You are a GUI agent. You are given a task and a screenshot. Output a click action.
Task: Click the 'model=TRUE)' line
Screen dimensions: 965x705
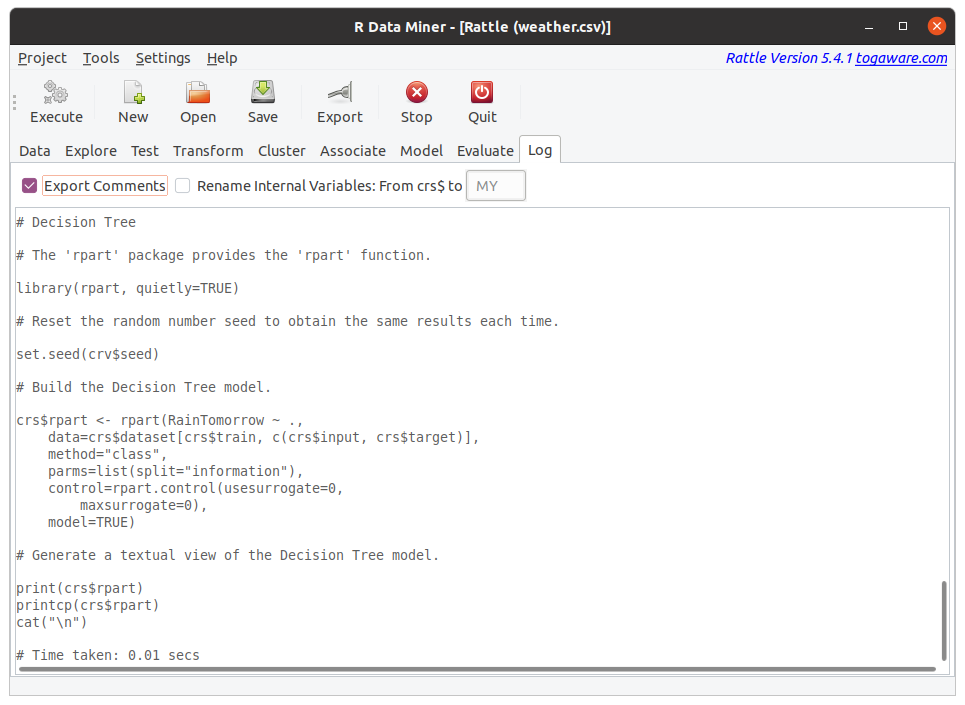click(91, 522)
